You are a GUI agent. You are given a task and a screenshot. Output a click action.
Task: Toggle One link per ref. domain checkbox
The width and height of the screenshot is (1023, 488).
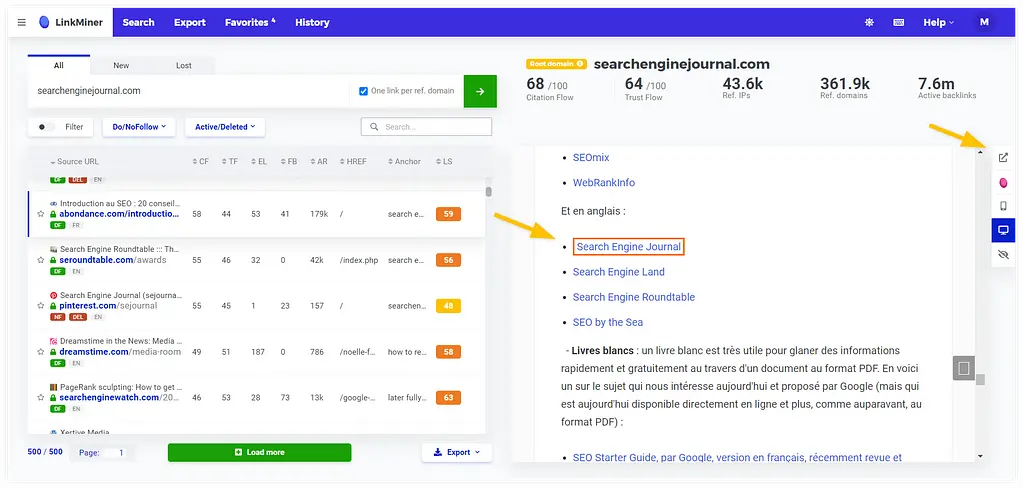363,91
